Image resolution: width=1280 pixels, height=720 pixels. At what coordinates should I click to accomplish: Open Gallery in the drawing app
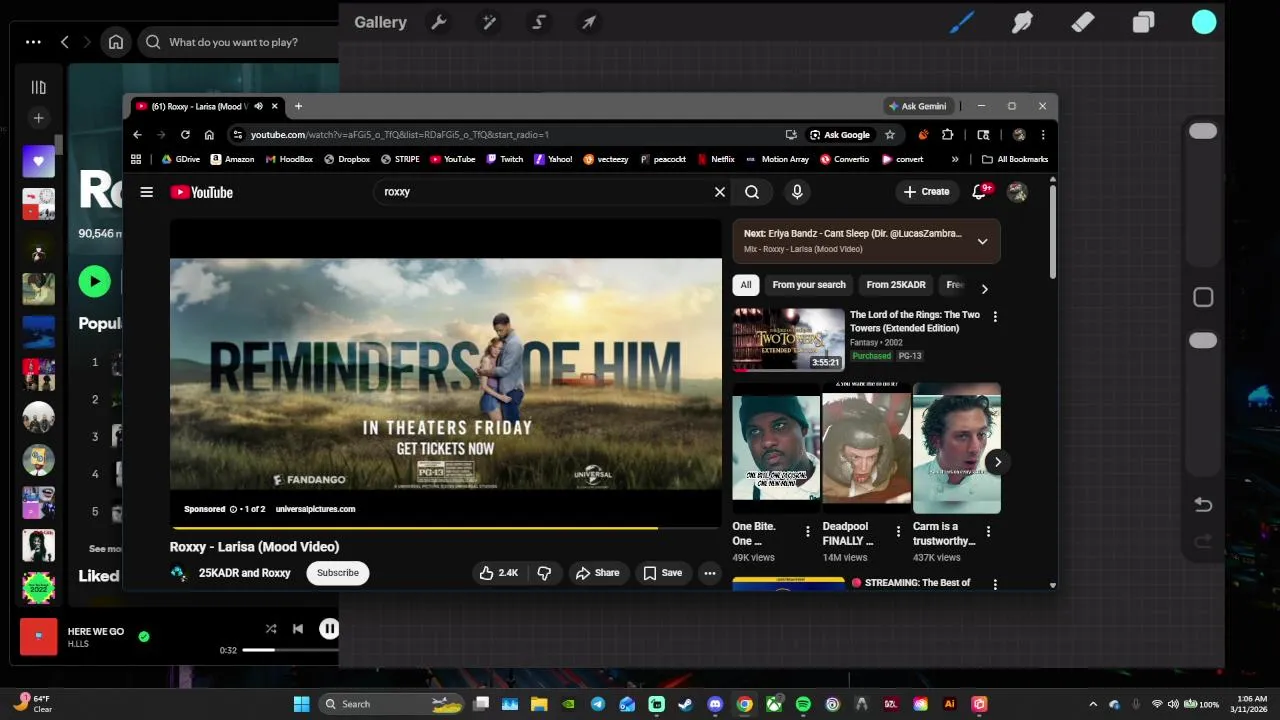[x=380, y=22]
